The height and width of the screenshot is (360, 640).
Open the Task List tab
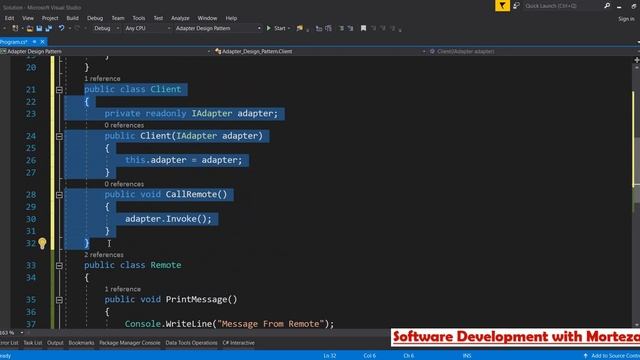click(x=33, y=343)
